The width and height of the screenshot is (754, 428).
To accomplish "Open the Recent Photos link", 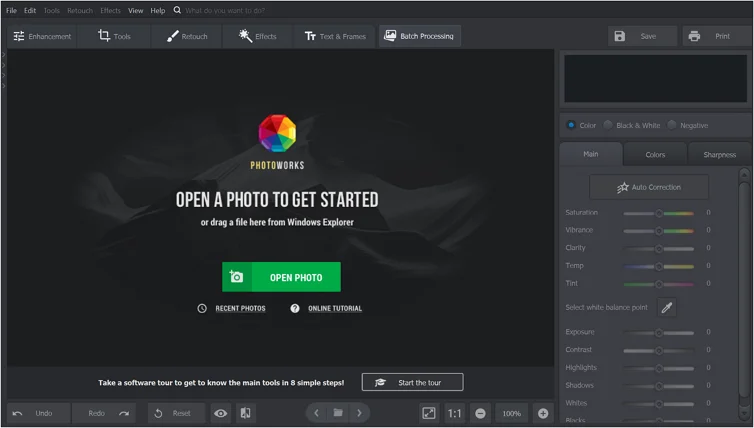I will tap(240, 308).
